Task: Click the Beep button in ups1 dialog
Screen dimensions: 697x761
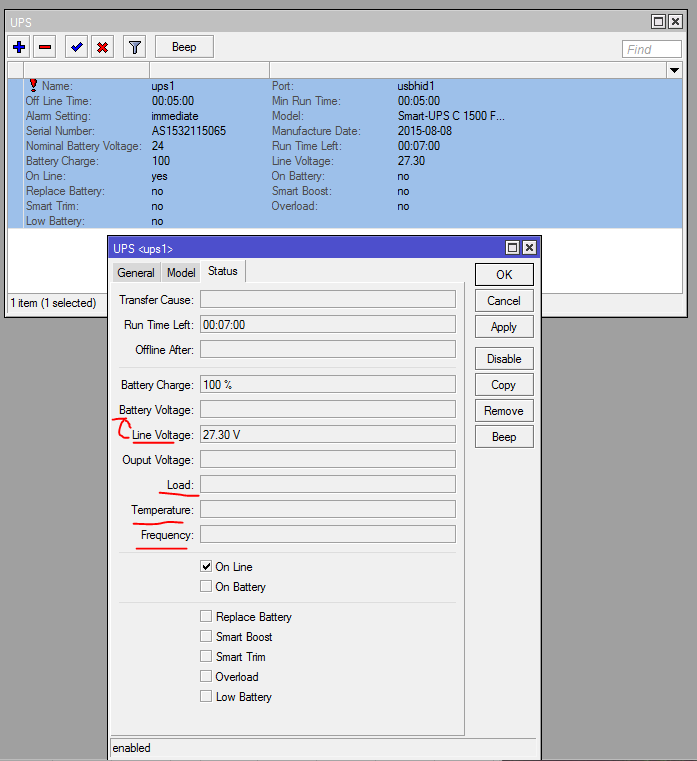Action: [504, 437]
